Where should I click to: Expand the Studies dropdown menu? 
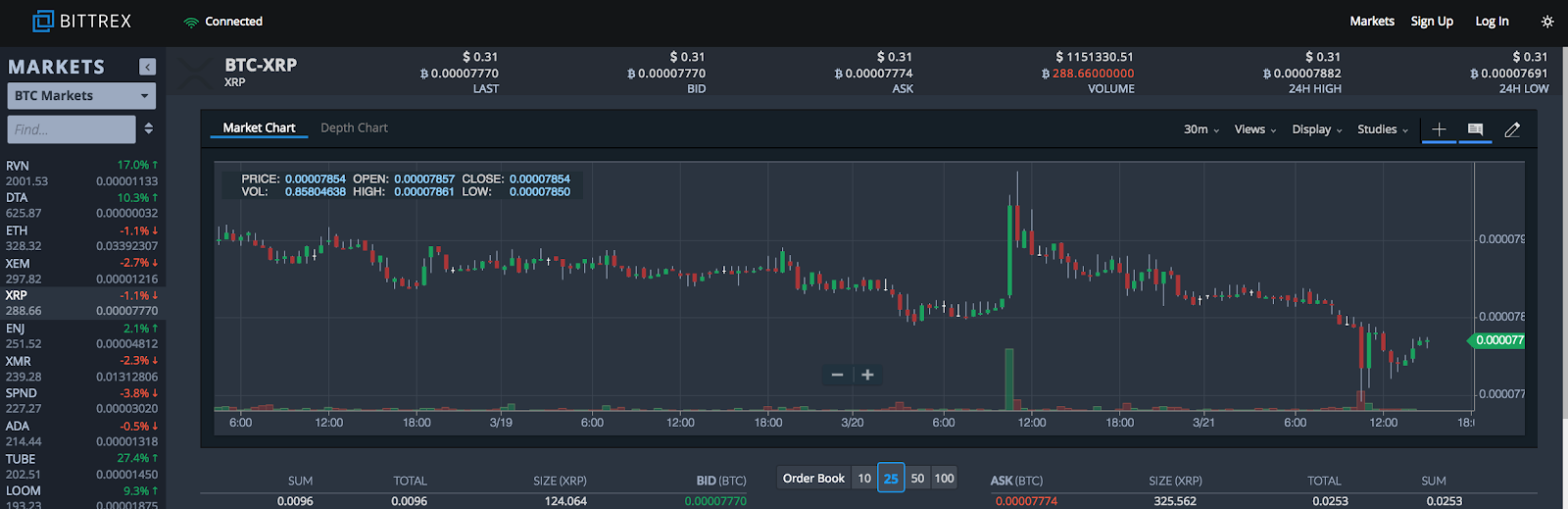tap(1383, 129)
